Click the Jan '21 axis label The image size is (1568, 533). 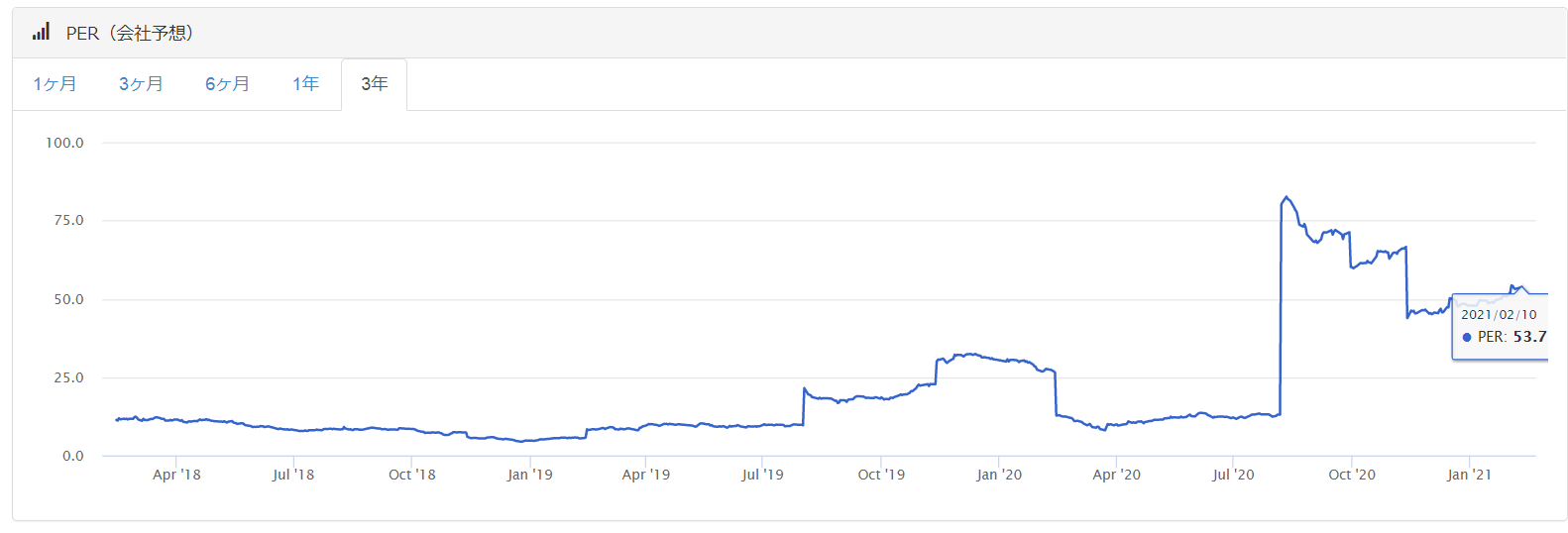coord(1468,475)
